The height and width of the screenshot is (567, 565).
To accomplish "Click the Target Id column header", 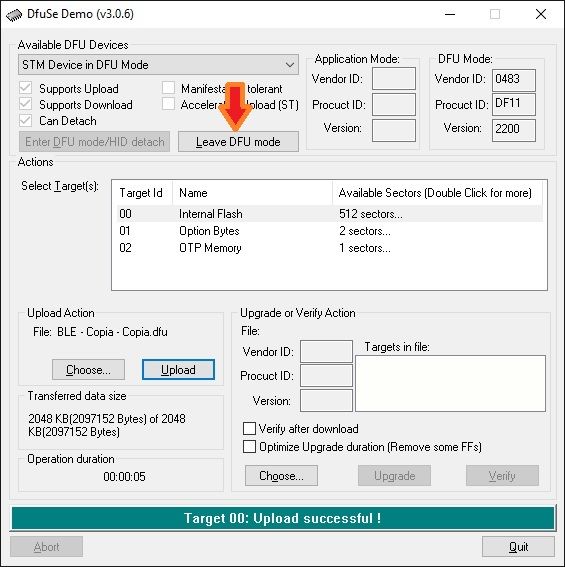I will [x=142, y=193].
